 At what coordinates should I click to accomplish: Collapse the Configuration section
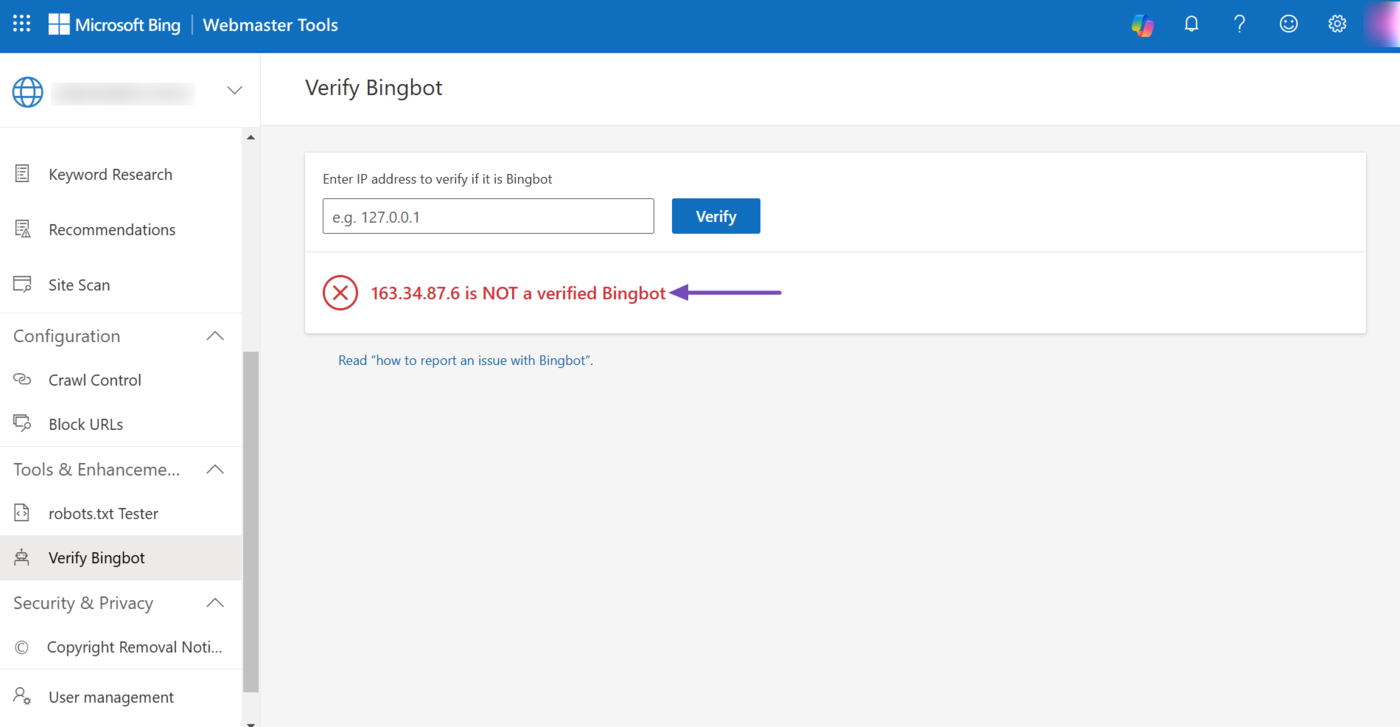click(215, 336)
